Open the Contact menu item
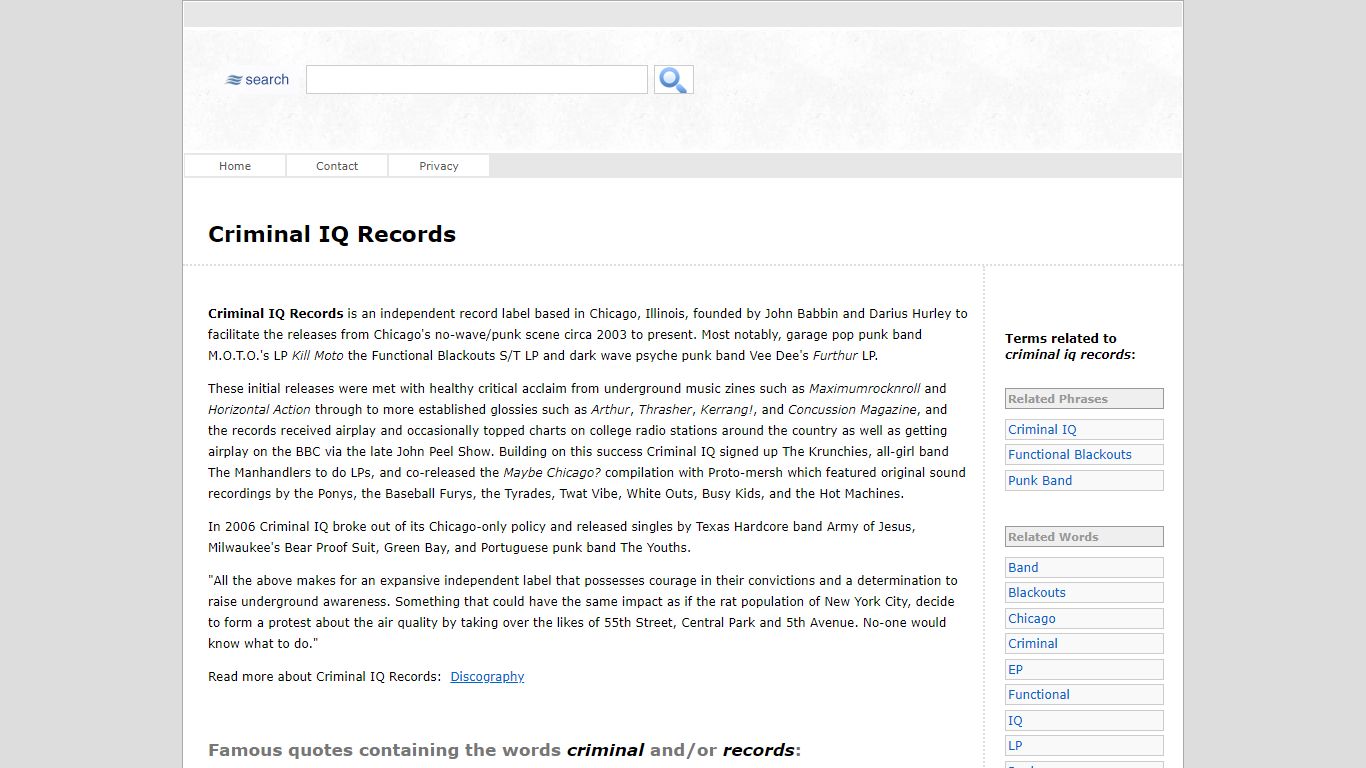Image resolution: width=1366 pixels, height=768 pixels. coord(337,166)
